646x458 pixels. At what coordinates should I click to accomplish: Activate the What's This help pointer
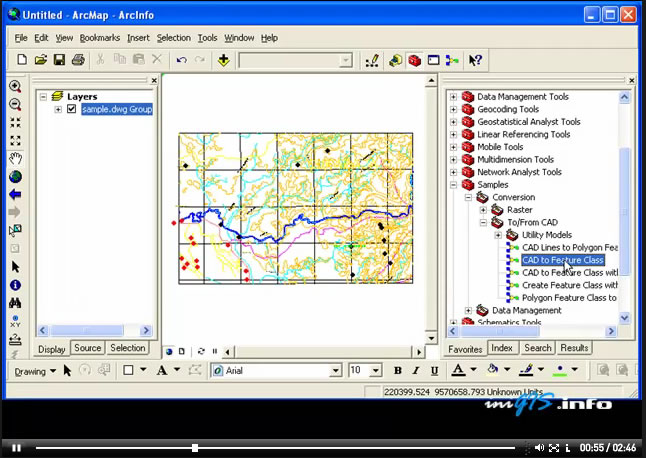475,61
